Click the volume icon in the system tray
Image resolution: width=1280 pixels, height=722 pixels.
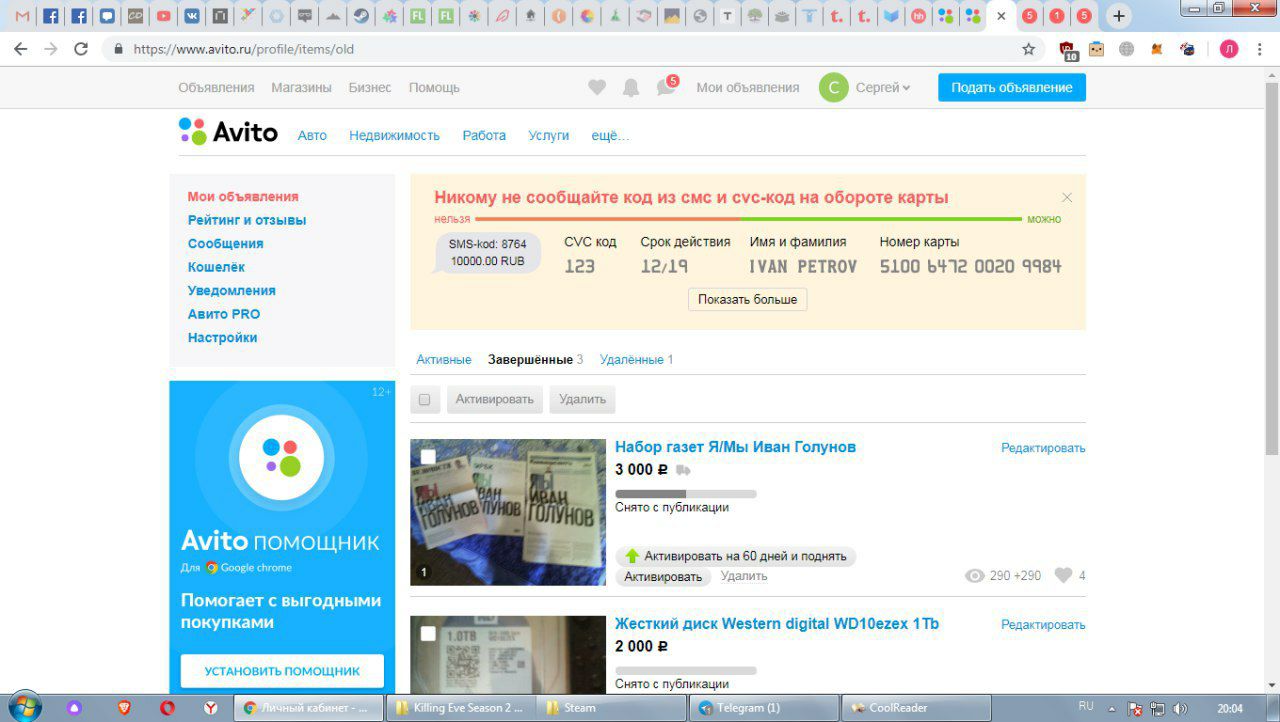pos(1180,708)
